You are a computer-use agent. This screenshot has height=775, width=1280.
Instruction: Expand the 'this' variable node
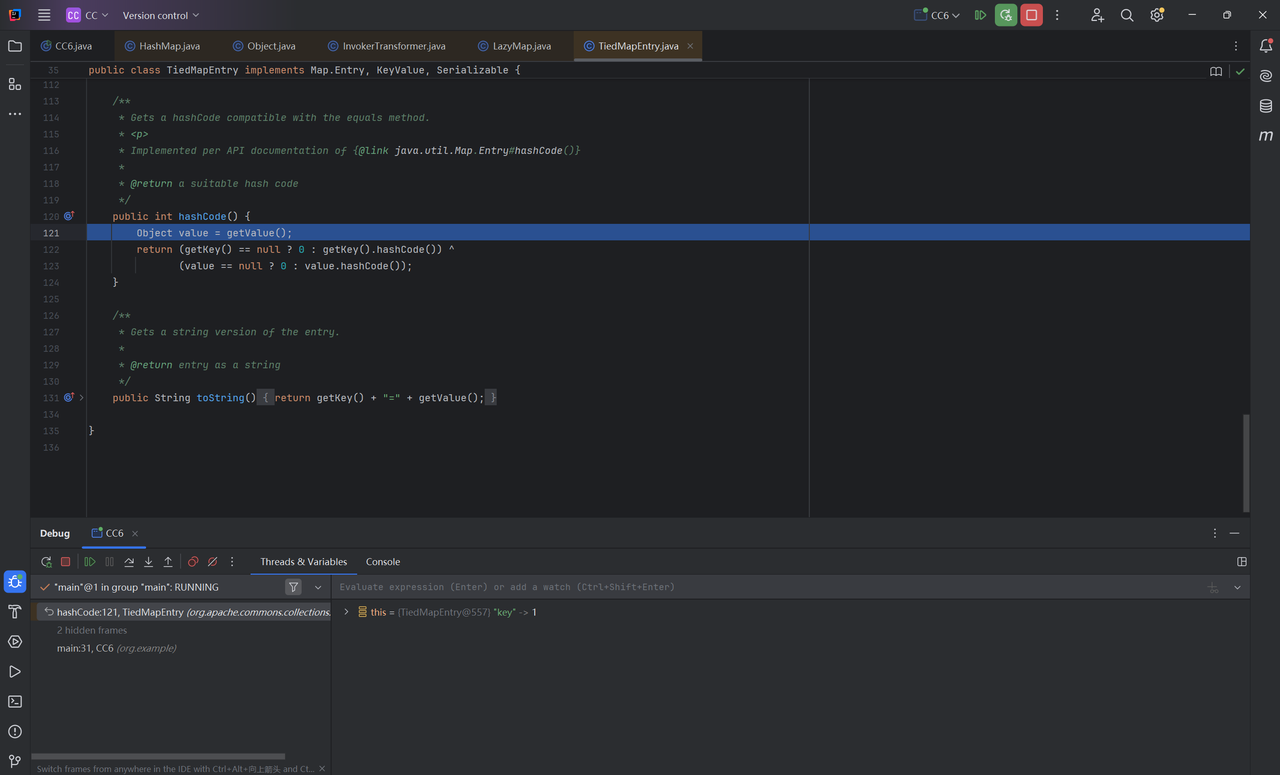click(346, 612)
